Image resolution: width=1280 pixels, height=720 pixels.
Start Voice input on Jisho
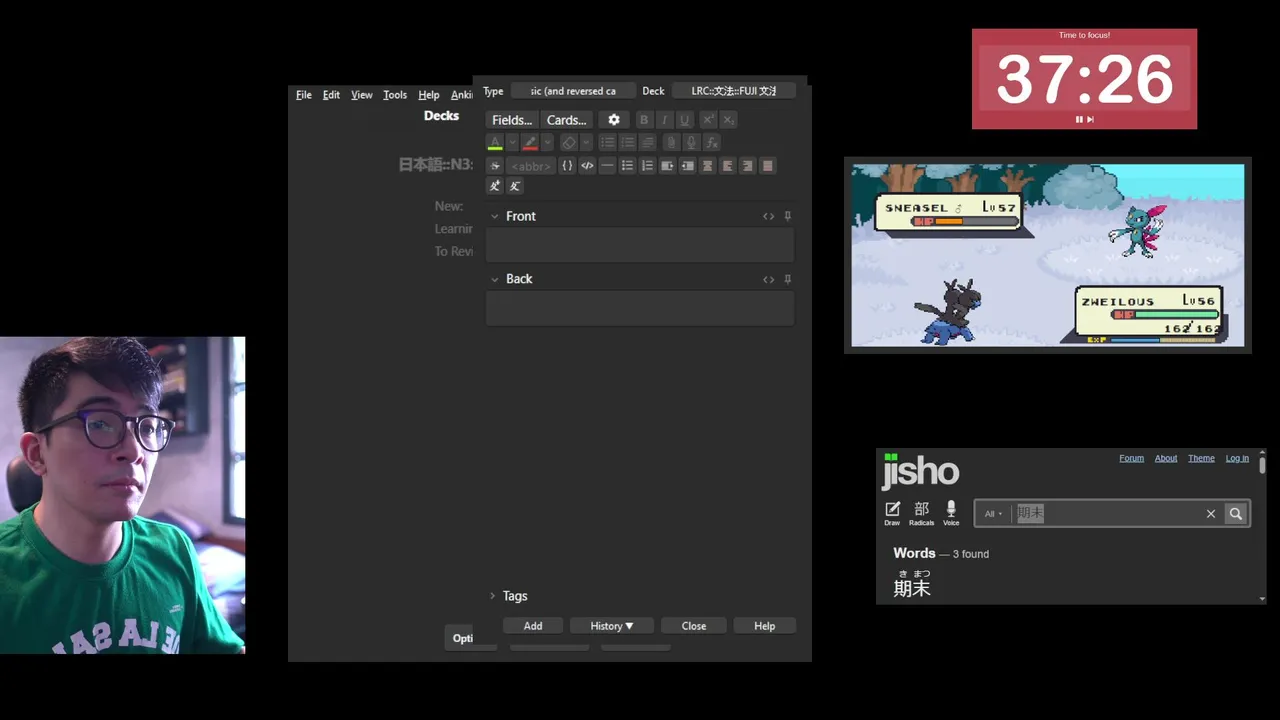tap(951, 513)
